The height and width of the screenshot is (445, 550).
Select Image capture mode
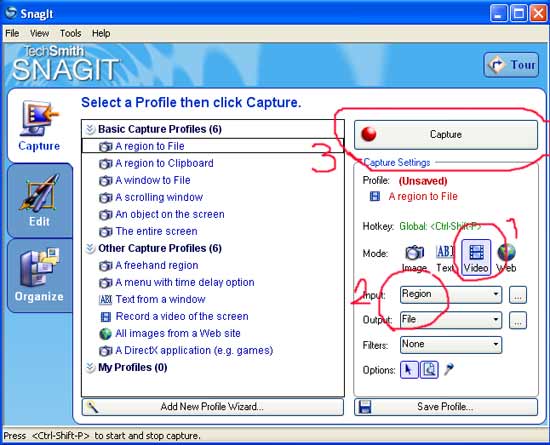click(x=414, y=259)
